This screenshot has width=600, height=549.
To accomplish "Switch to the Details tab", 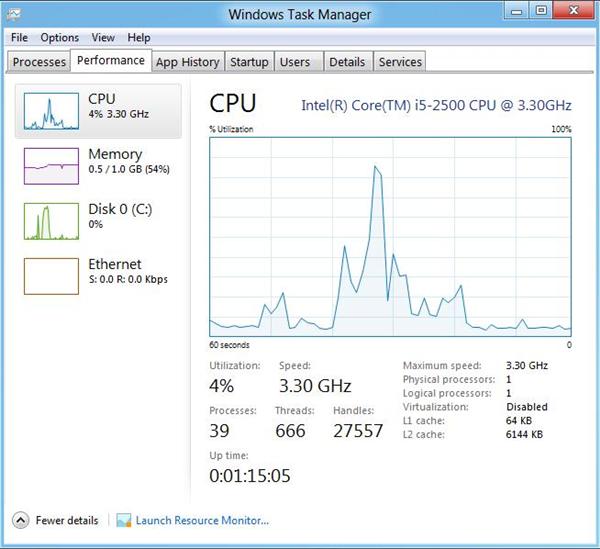I will [x=347, y=62].
